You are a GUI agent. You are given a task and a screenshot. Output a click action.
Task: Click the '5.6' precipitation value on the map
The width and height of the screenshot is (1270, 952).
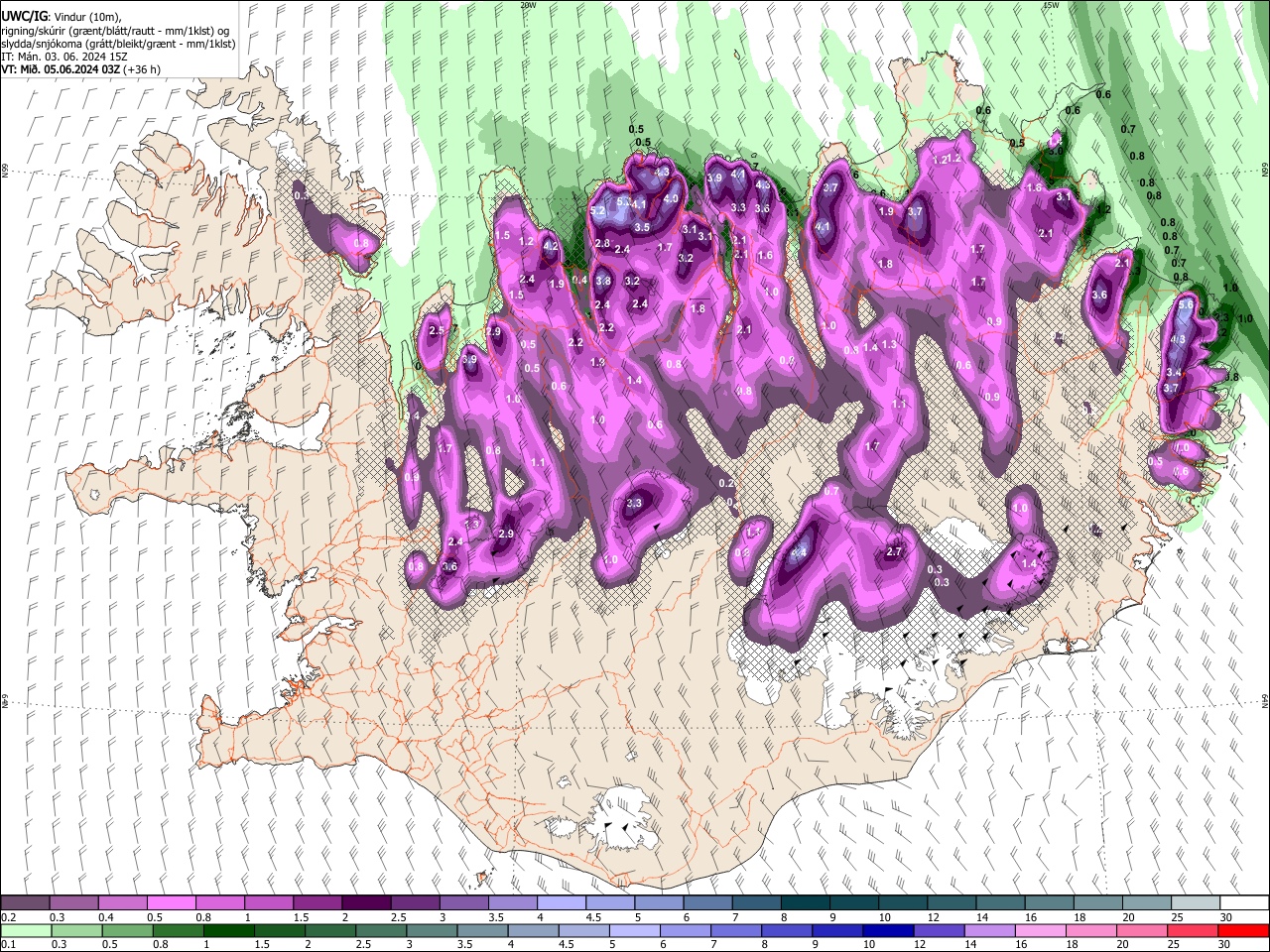[x=1185, y=305]
